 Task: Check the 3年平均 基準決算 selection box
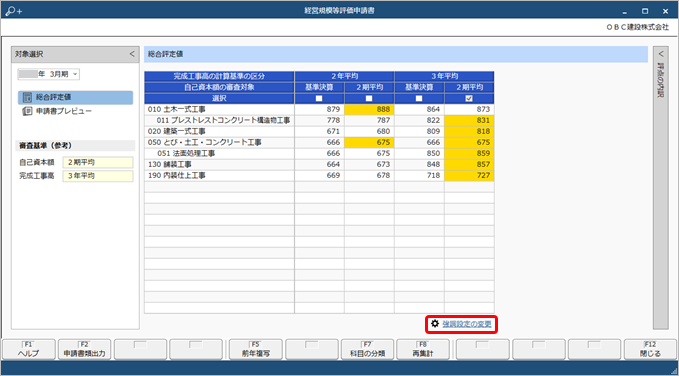[419, 98]
